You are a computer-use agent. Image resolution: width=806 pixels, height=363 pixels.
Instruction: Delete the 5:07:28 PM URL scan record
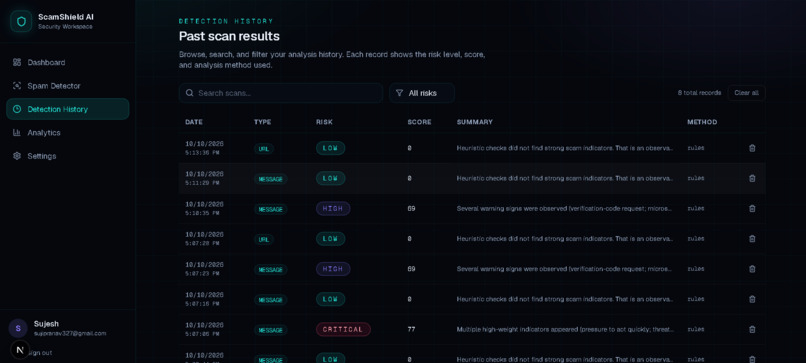point(752,239)
